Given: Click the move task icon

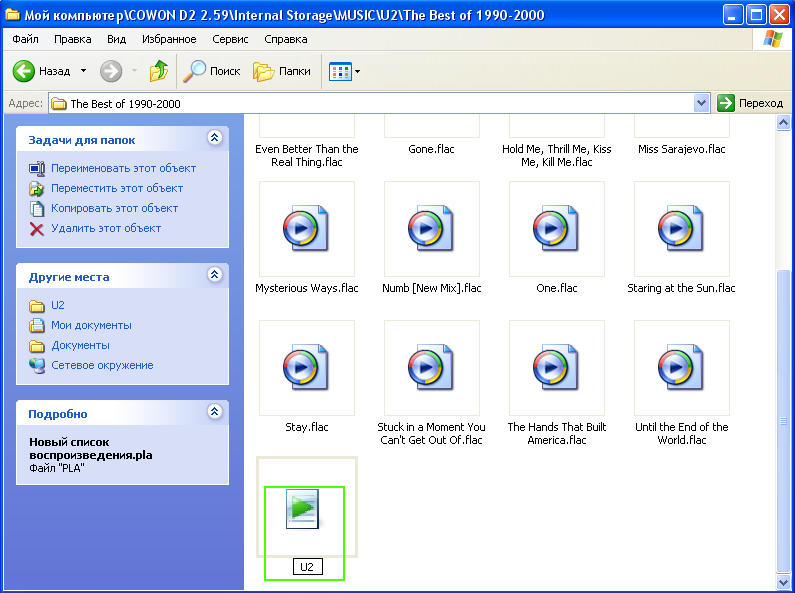Looking at the screenshot, I should pyautogui.click(x=37, y=189).
